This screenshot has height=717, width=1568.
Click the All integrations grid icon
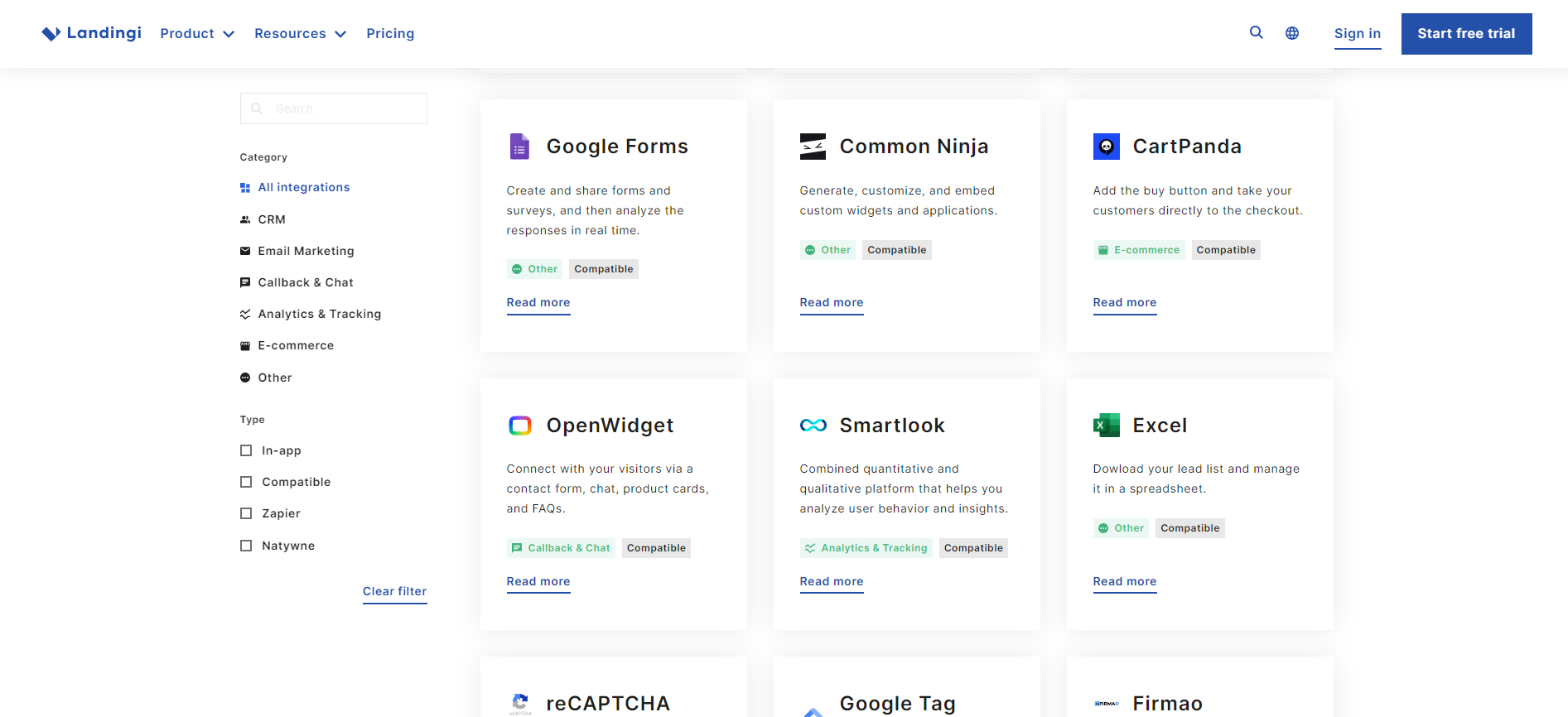click(x=245, y=188)
